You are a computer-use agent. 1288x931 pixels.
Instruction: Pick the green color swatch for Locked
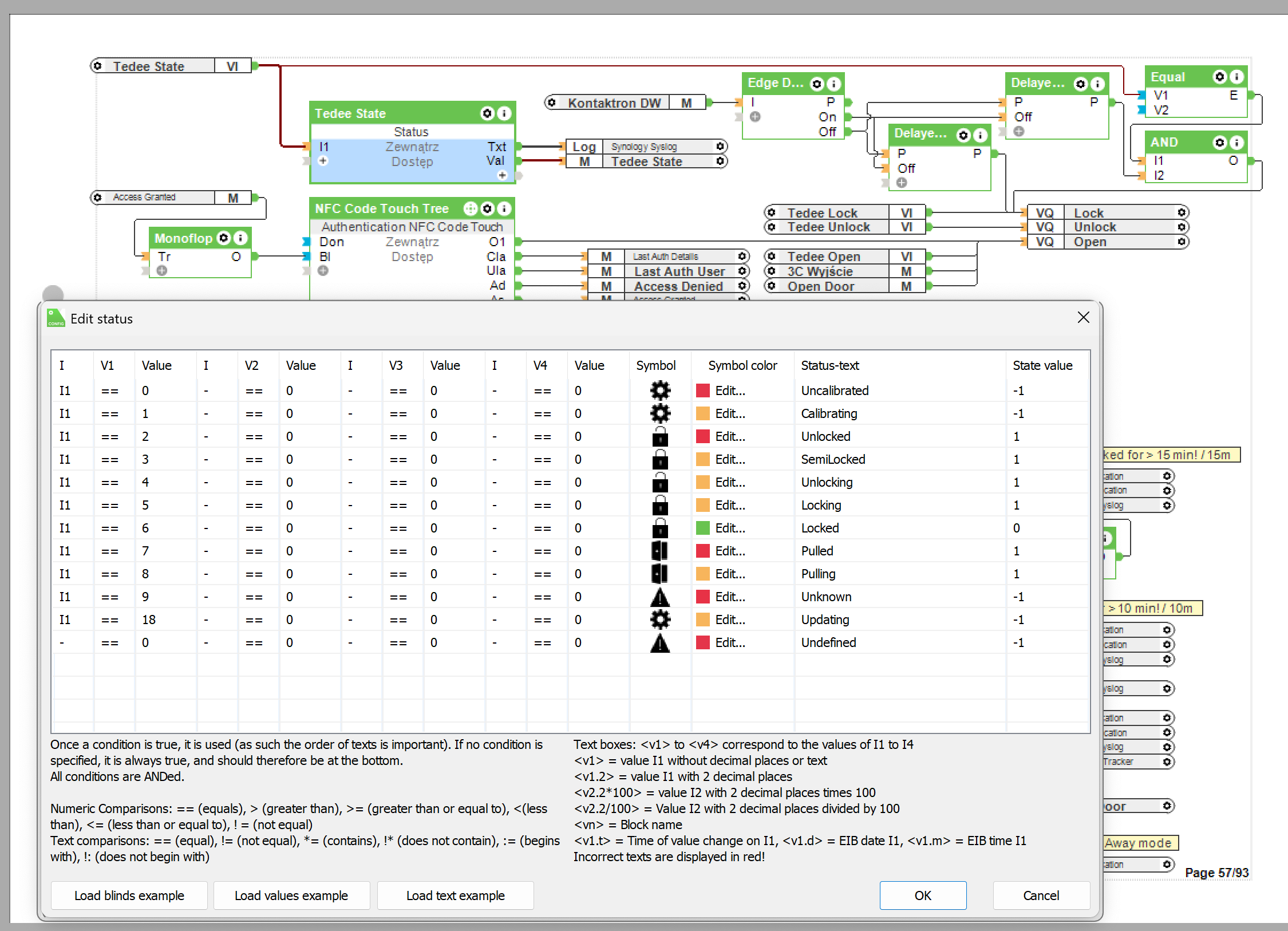[x=702, y=528]
